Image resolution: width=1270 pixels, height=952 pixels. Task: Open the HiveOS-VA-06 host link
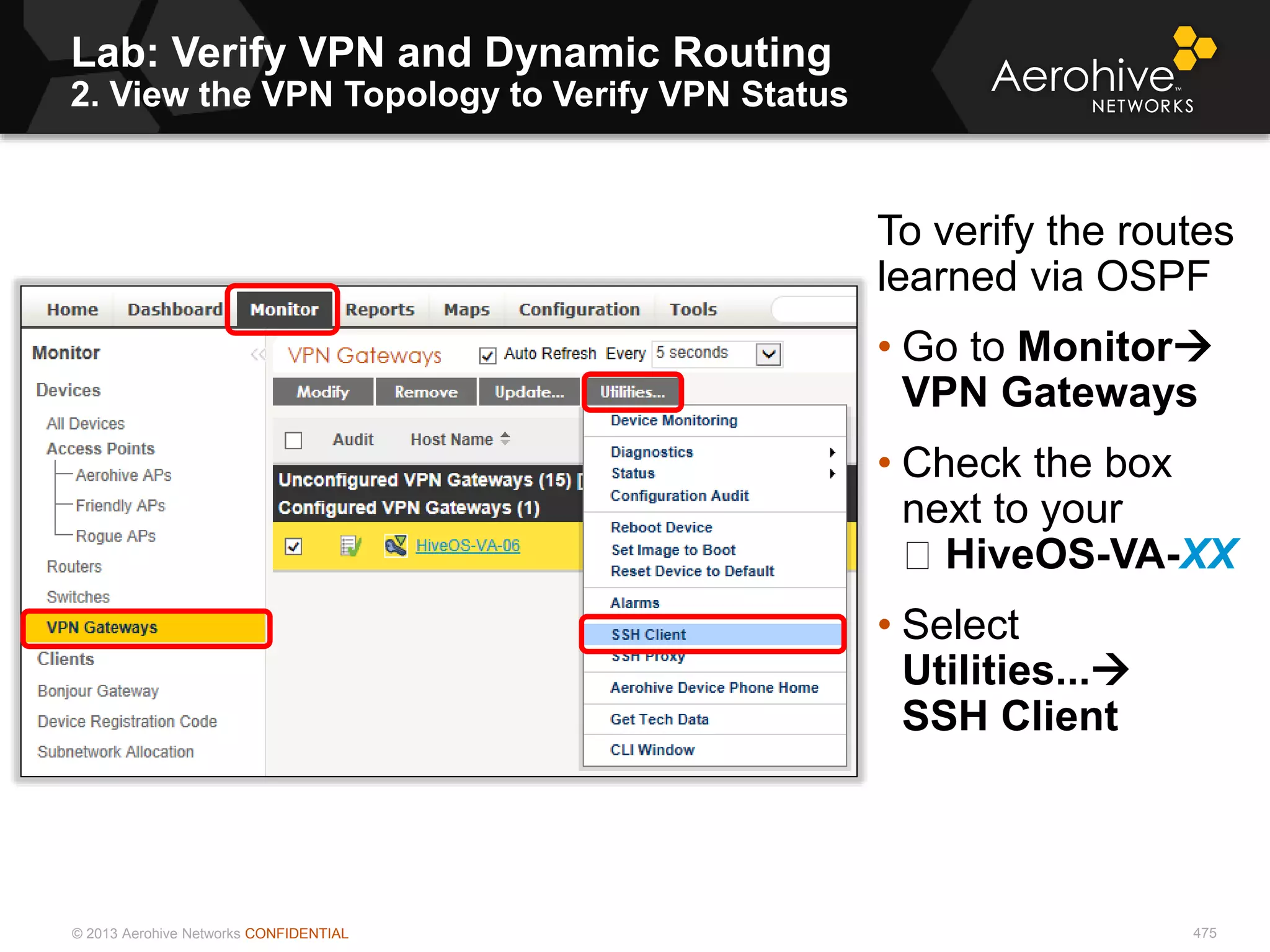tap(468, 545)
